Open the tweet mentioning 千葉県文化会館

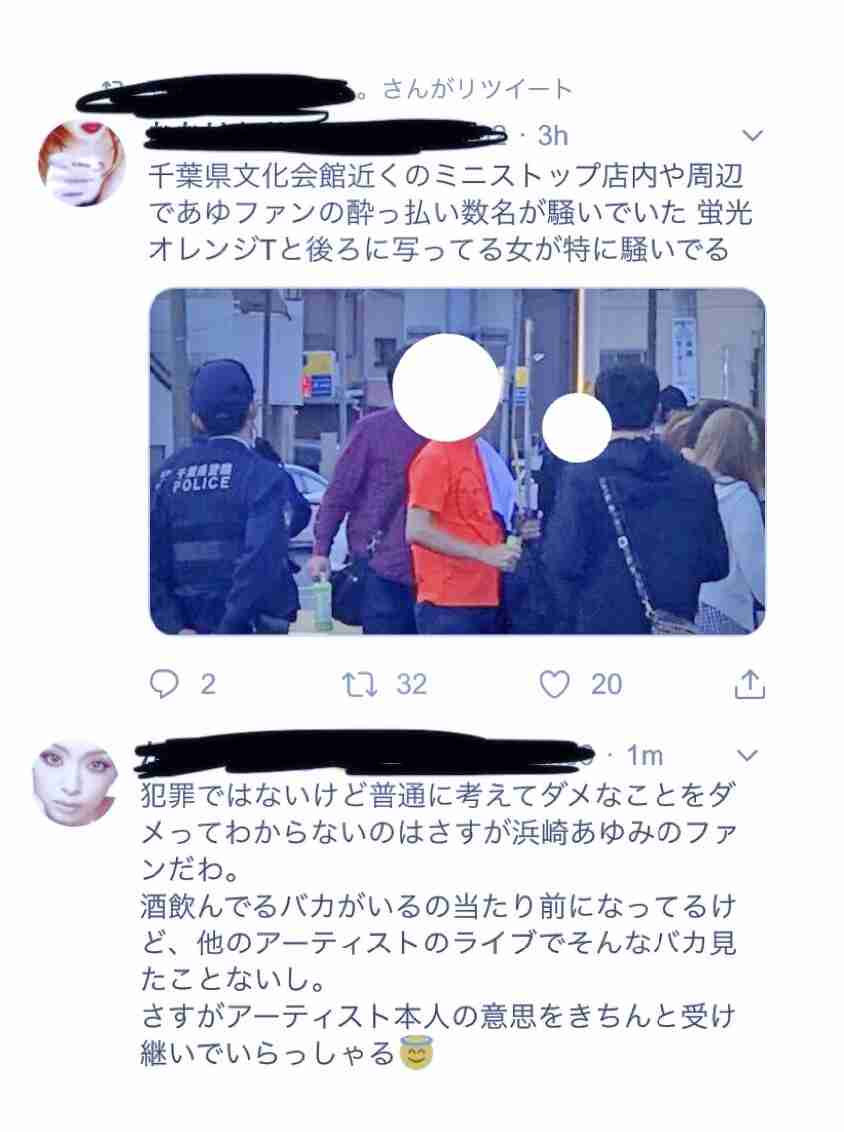click(451, 212)
